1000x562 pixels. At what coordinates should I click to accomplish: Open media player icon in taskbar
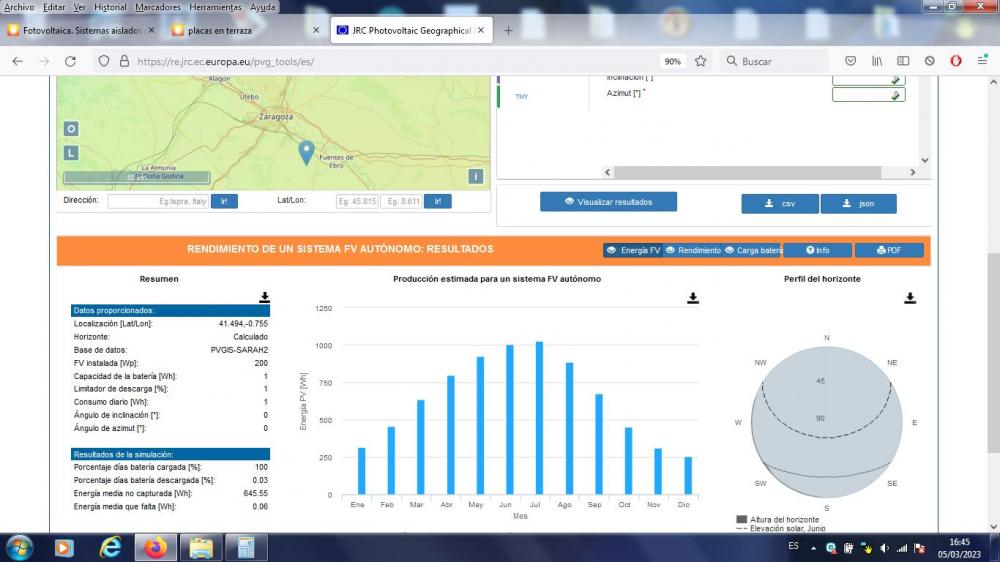click(64, 548)
